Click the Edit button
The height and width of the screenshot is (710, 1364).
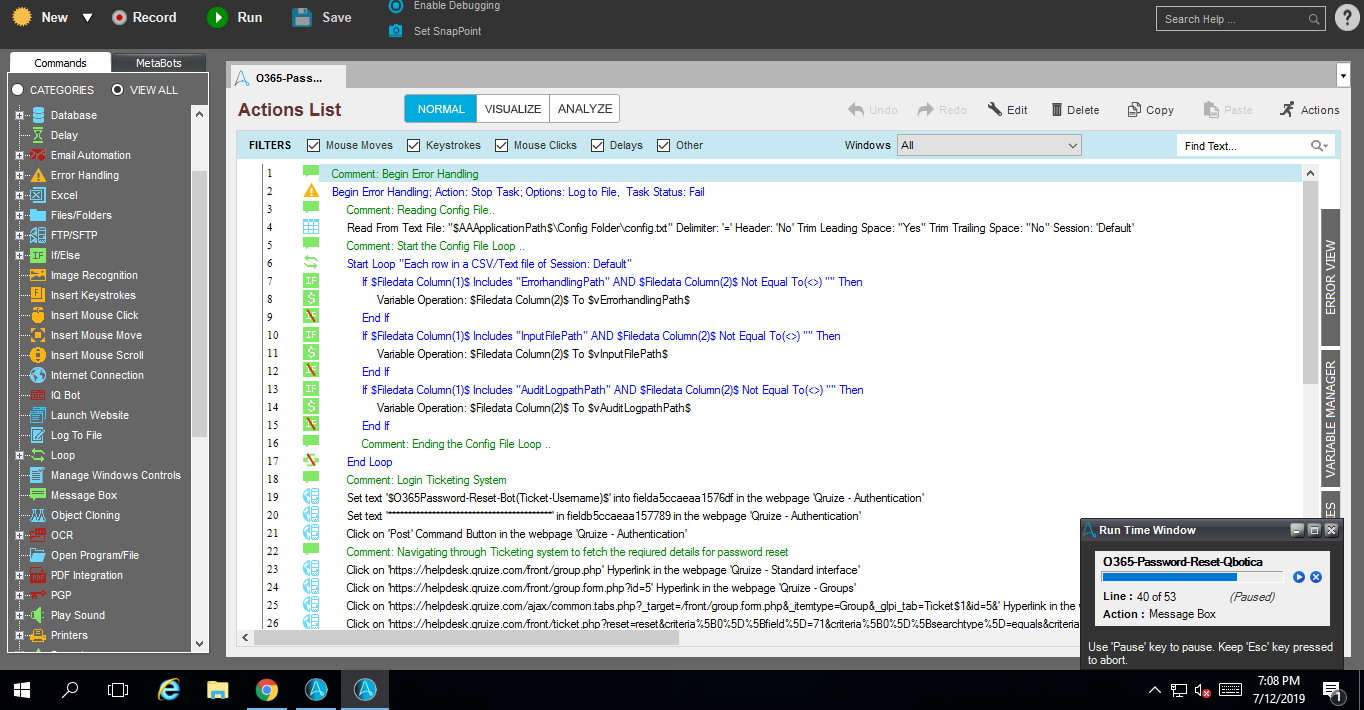(1008, 110)
